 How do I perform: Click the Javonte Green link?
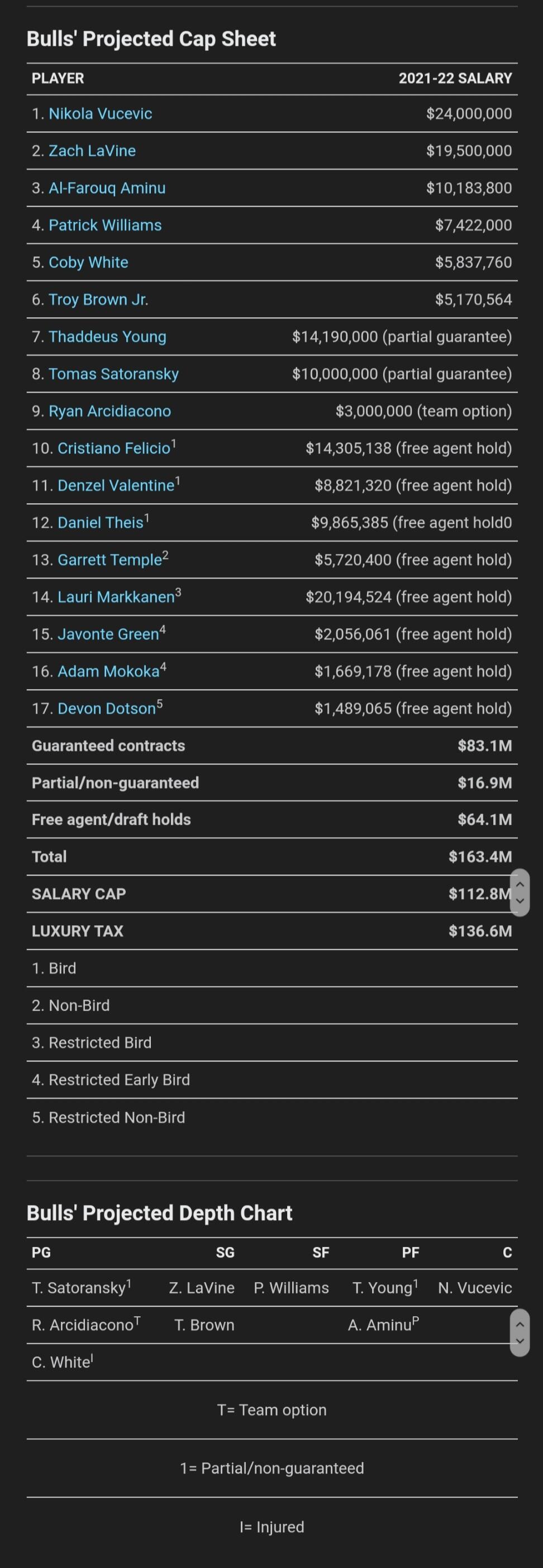click(x=108, y=634)
